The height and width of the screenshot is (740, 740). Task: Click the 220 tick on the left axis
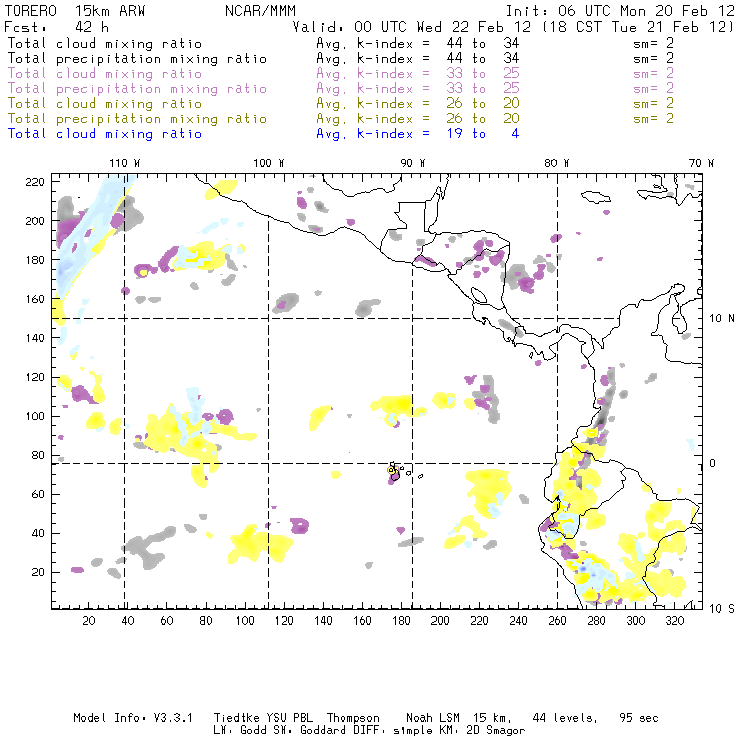pos(37,182)
